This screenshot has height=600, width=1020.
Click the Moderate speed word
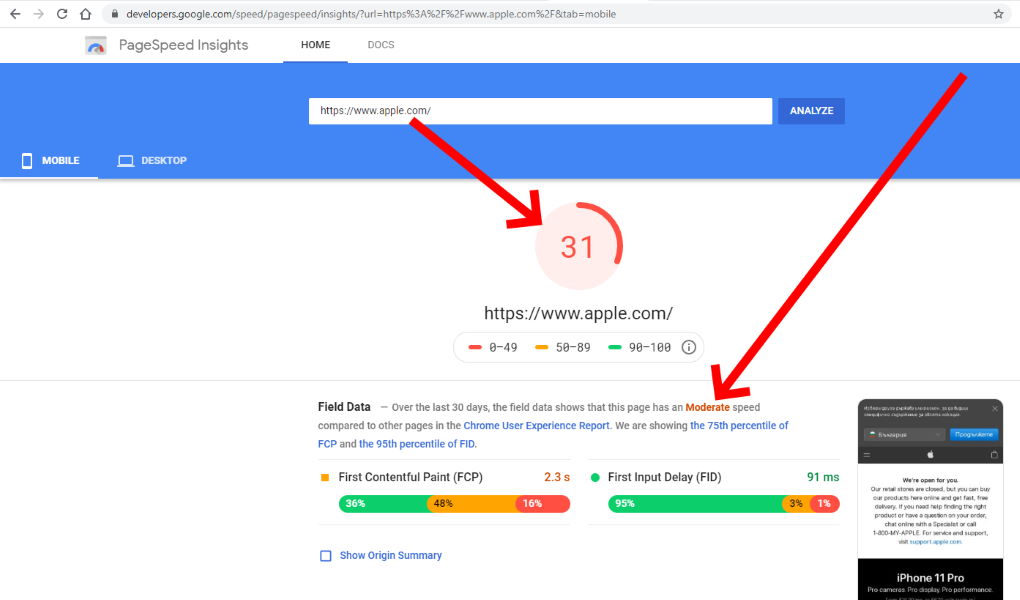point(708,407)
